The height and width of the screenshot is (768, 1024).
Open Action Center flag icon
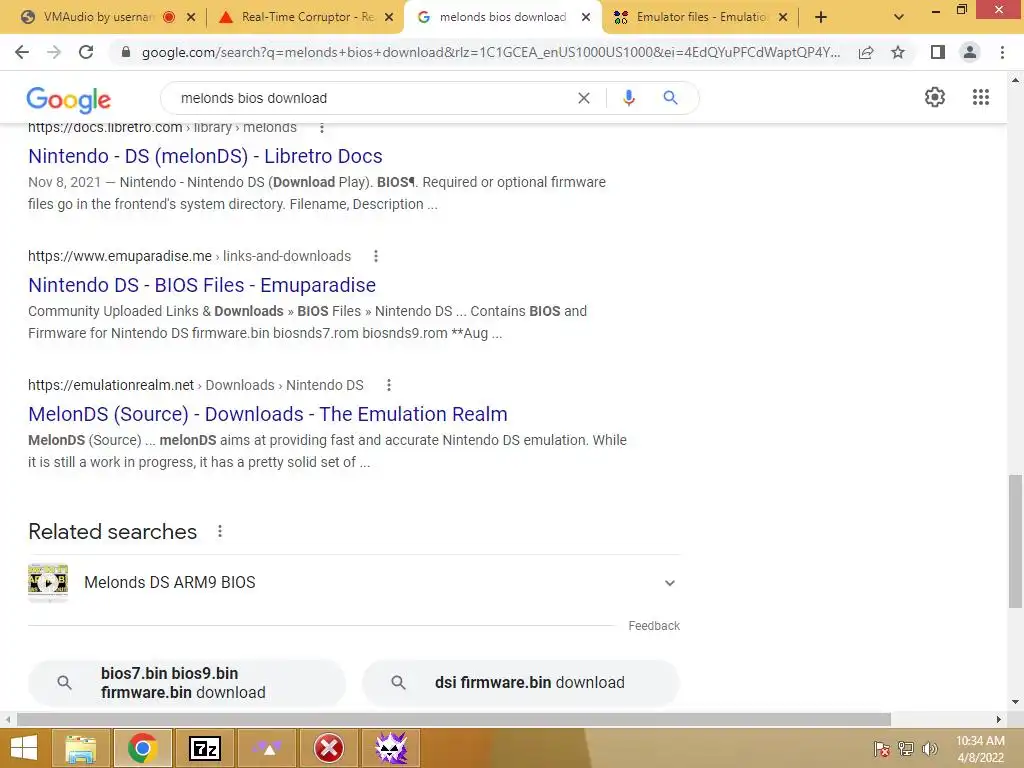[x=881, y=748]
